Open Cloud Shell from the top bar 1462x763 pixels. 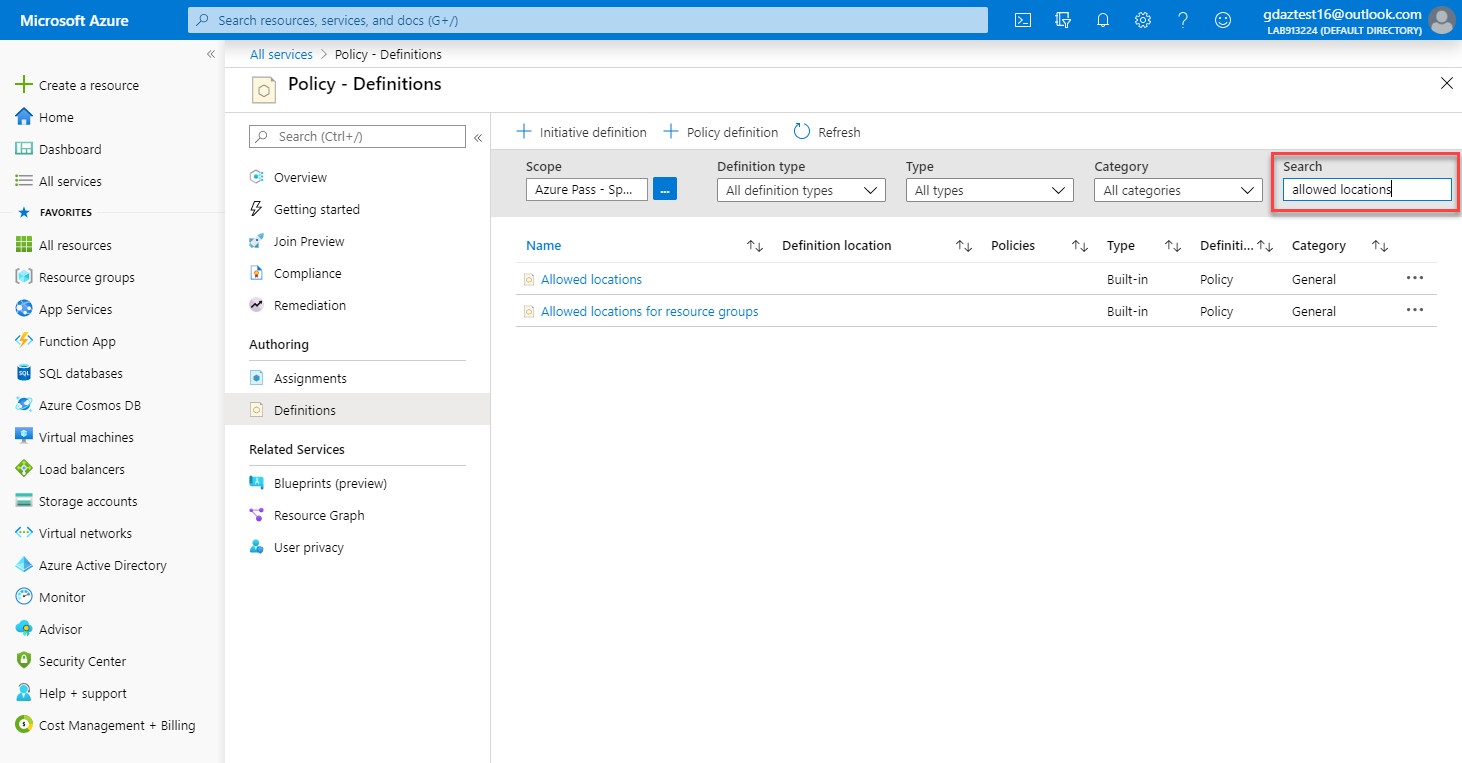click(1023, 20)
